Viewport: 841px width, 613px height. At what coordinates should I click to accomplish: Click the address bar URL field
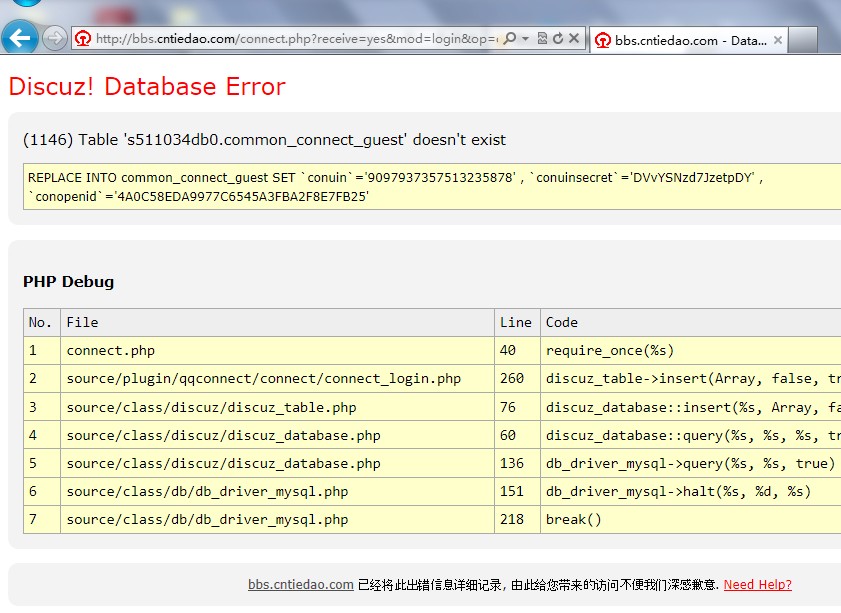[x=297, y=39]
